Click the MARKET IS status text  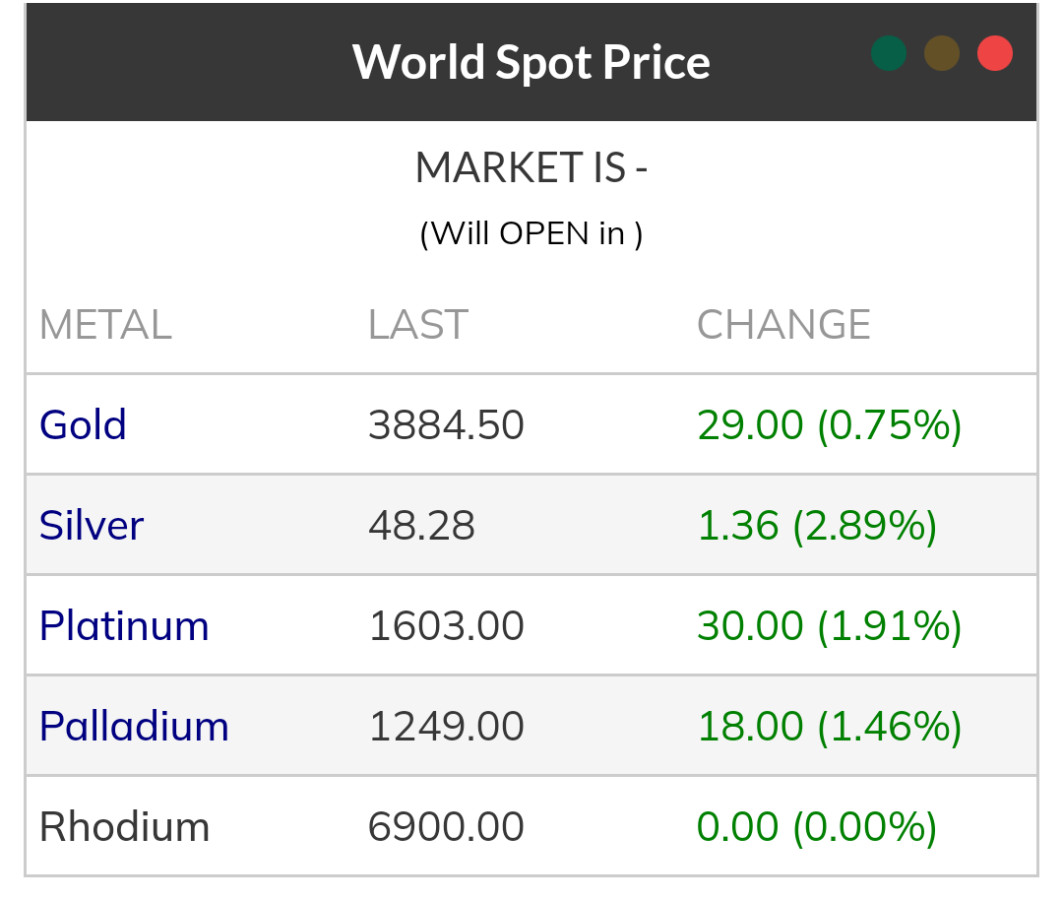(x=531, y=167)
